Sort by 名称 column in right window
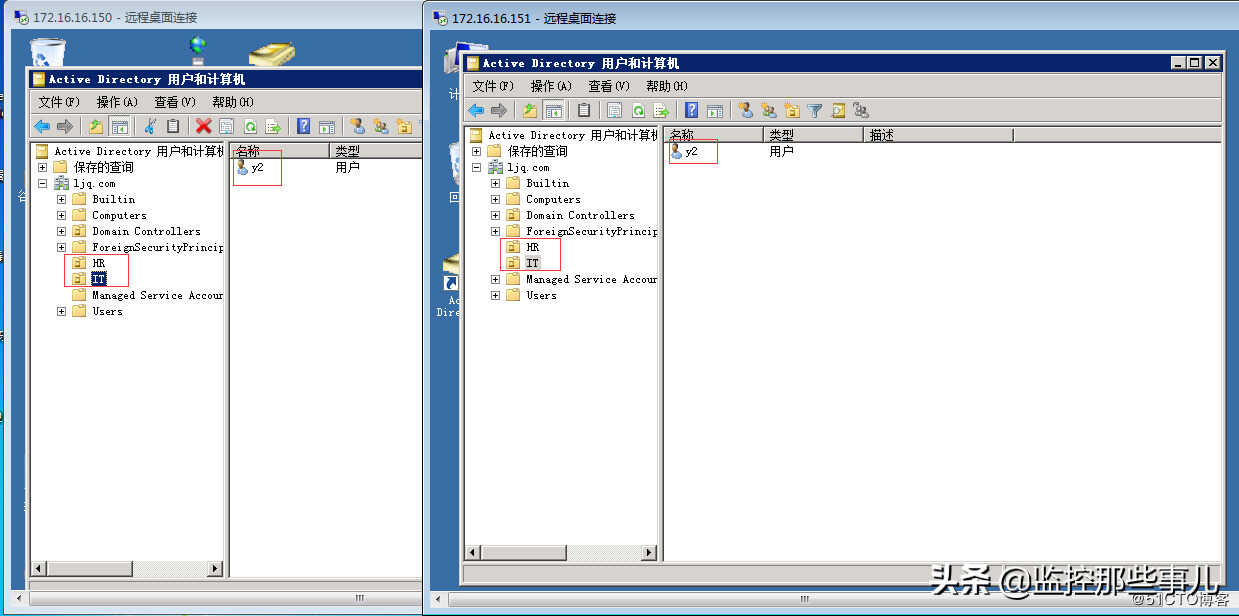 point(714,135)
